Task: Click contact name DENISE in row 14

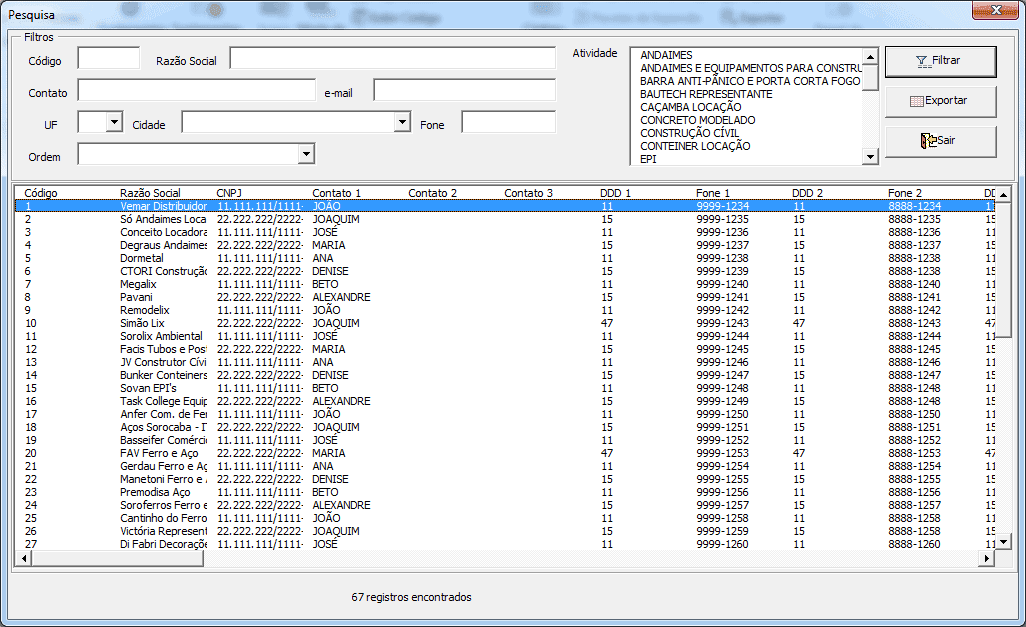Action: point(330,375)
